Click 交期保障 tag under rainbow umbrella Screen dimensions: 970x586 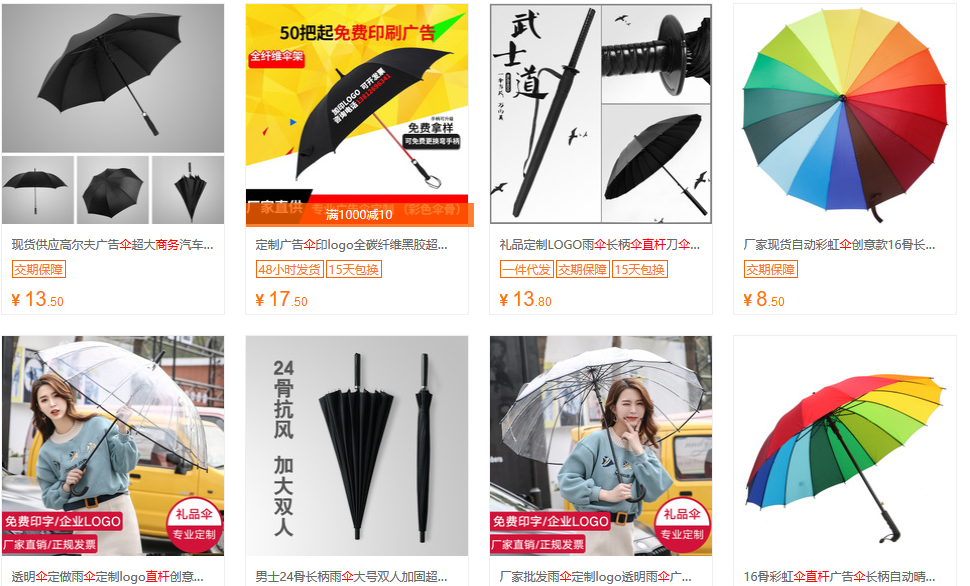770,269
